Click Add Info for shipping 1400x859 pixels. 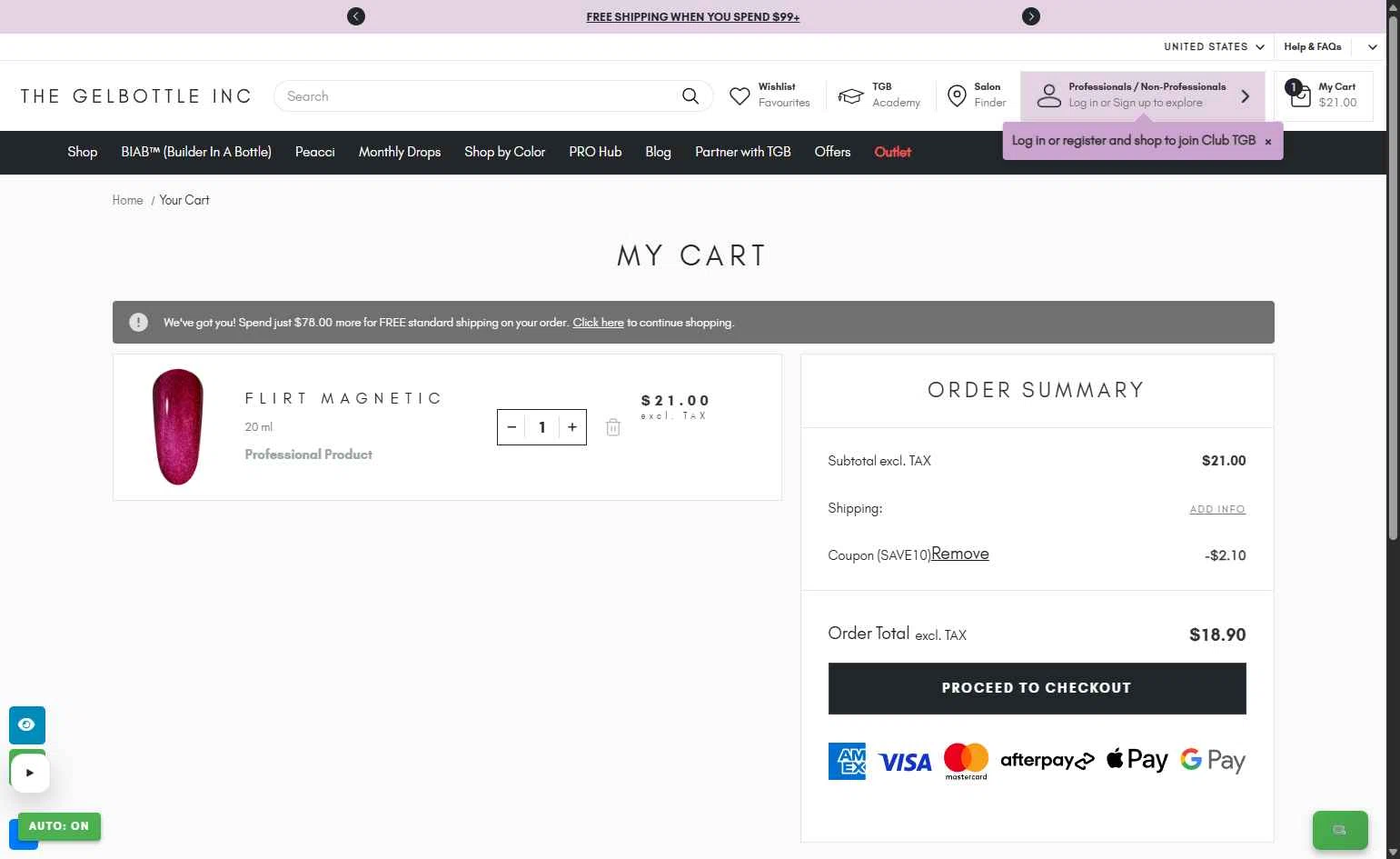(x=1217, y=509)
